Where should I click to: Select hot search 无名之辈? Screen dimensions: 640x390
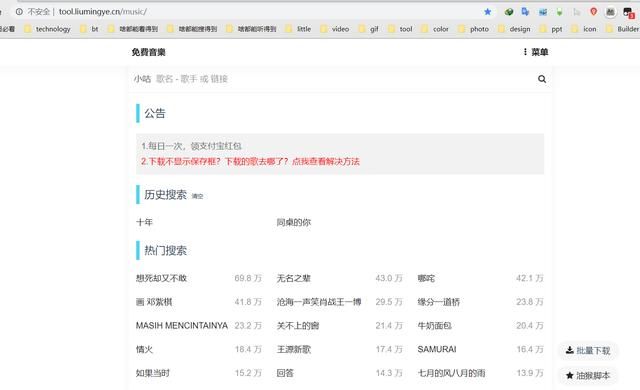(294, 278)
